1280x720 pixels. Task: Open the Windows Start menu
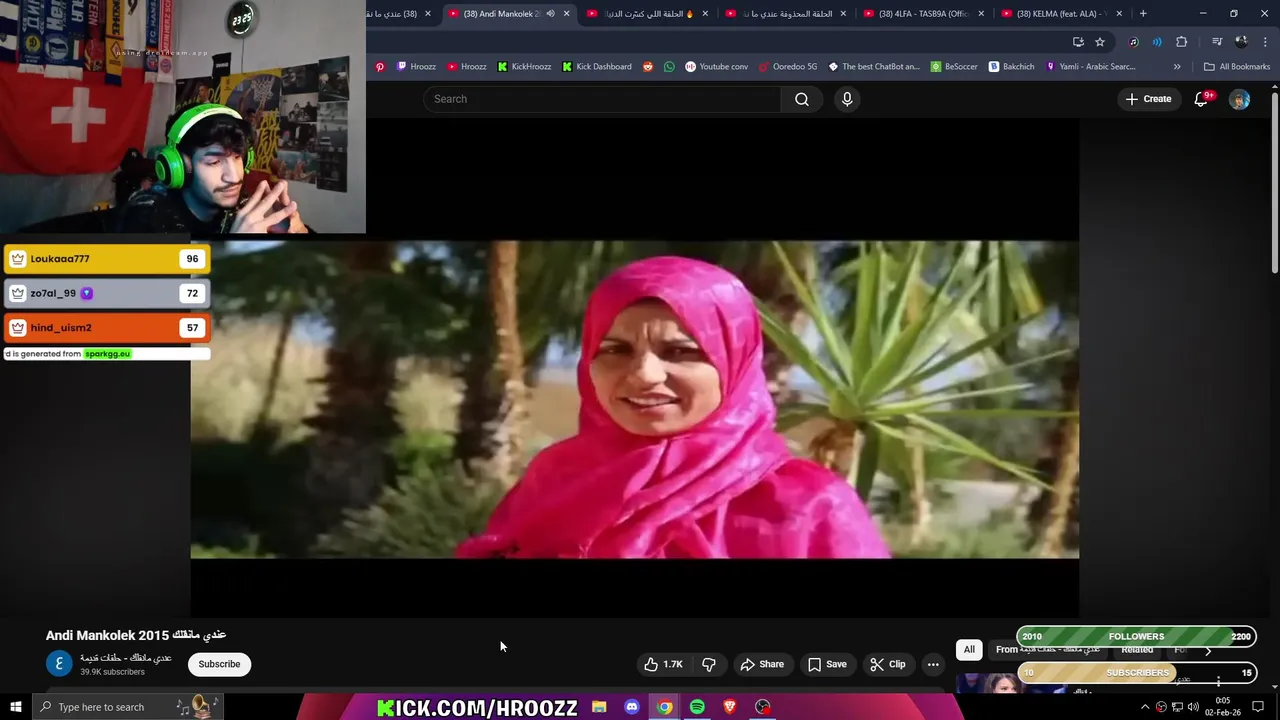click(16, 707)
